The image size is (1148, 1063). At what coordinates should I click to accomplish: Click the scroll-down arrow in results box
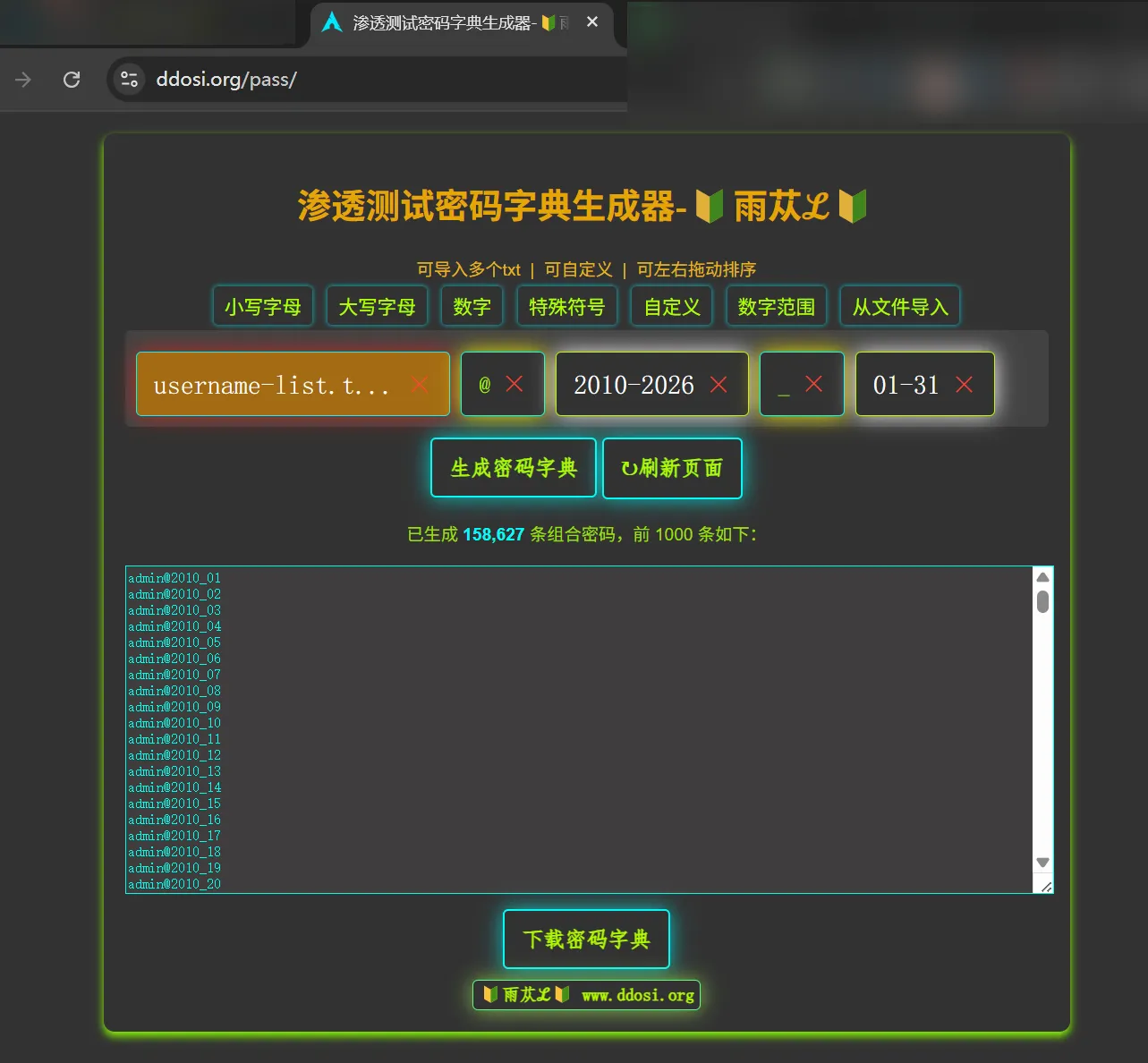pos(1042,863)
